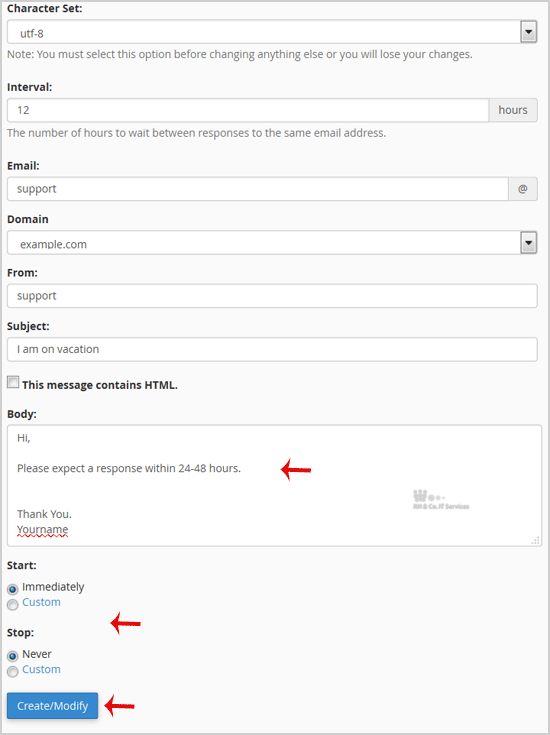Viewport: 550px width, 735px height.
Task: Click the Create/Modify button
Action: click(x=53, y=705)
